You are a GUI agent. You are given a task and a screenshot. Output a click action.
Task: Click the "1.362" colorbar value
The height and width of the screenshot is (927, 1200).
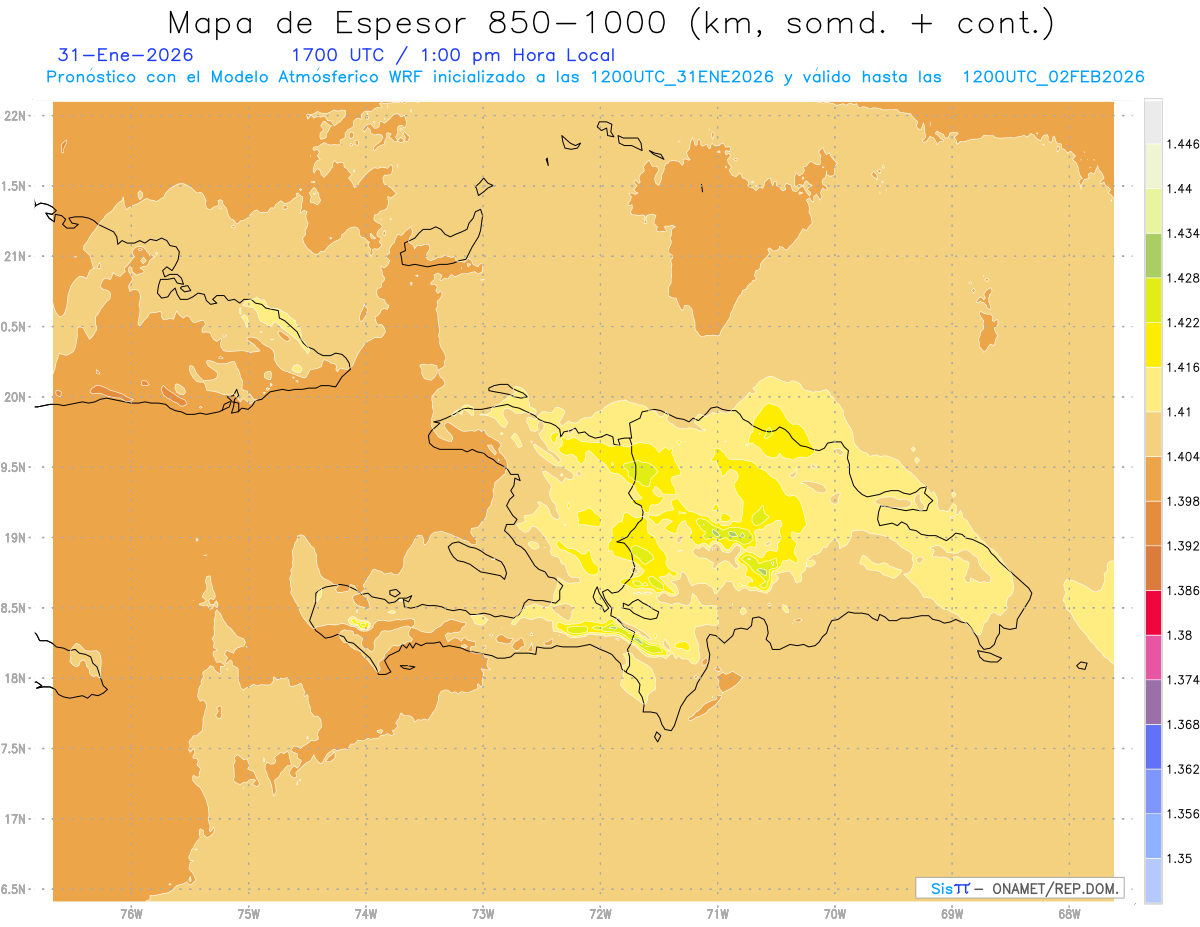(x=1182, y=769)
